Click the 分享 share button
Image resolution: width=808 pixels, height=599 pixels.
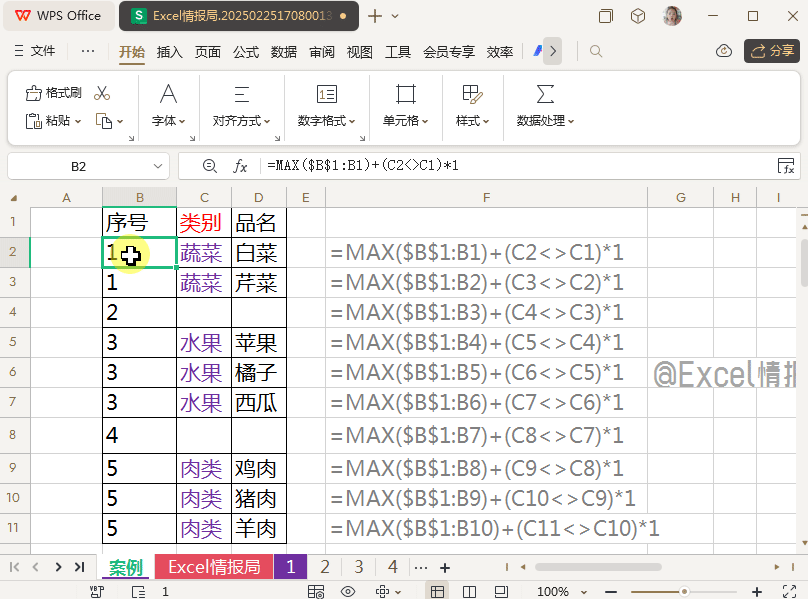coord(771,51)
